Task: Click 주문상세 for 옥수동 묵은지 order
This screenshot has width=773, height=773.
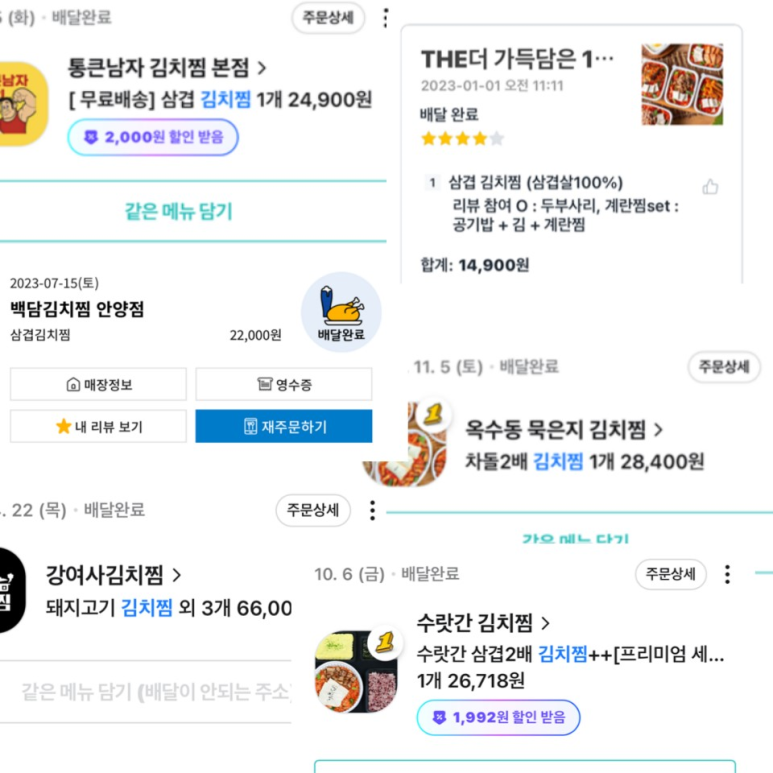Action: coord(724,367)
